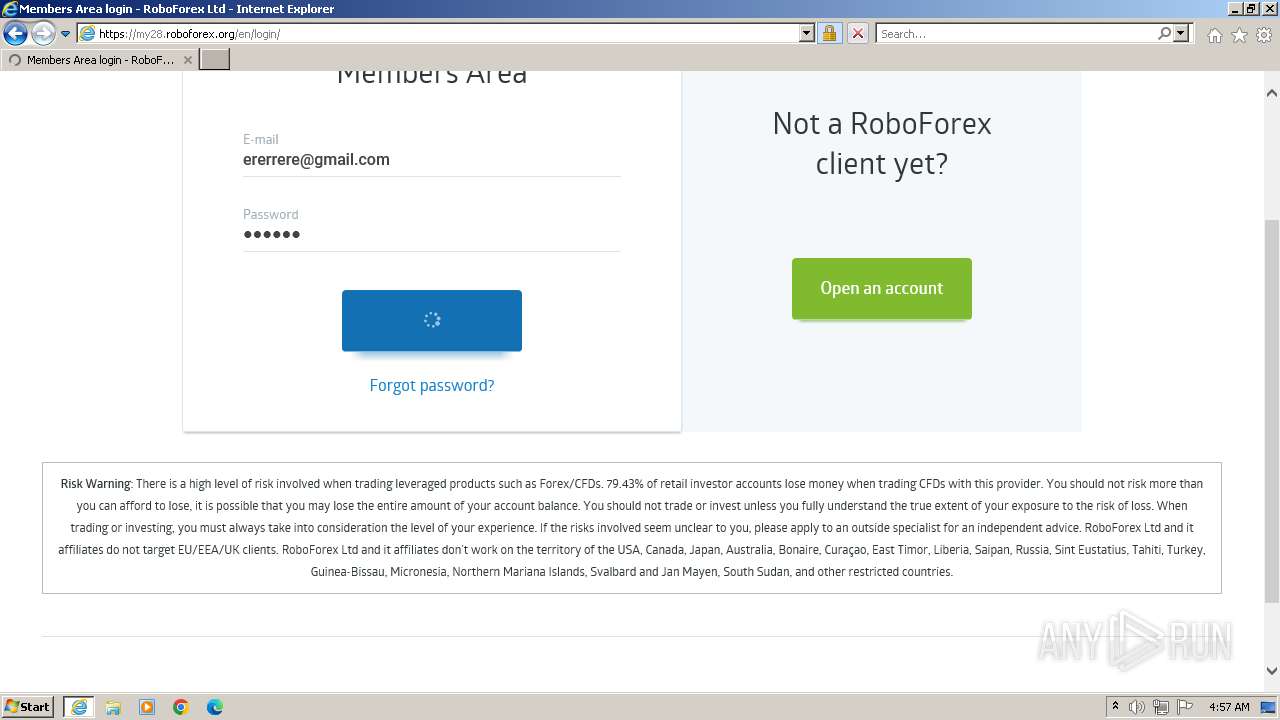Open a new blank tab
1280x720 pixels.
pyautogui.click(x=215, y=60)
